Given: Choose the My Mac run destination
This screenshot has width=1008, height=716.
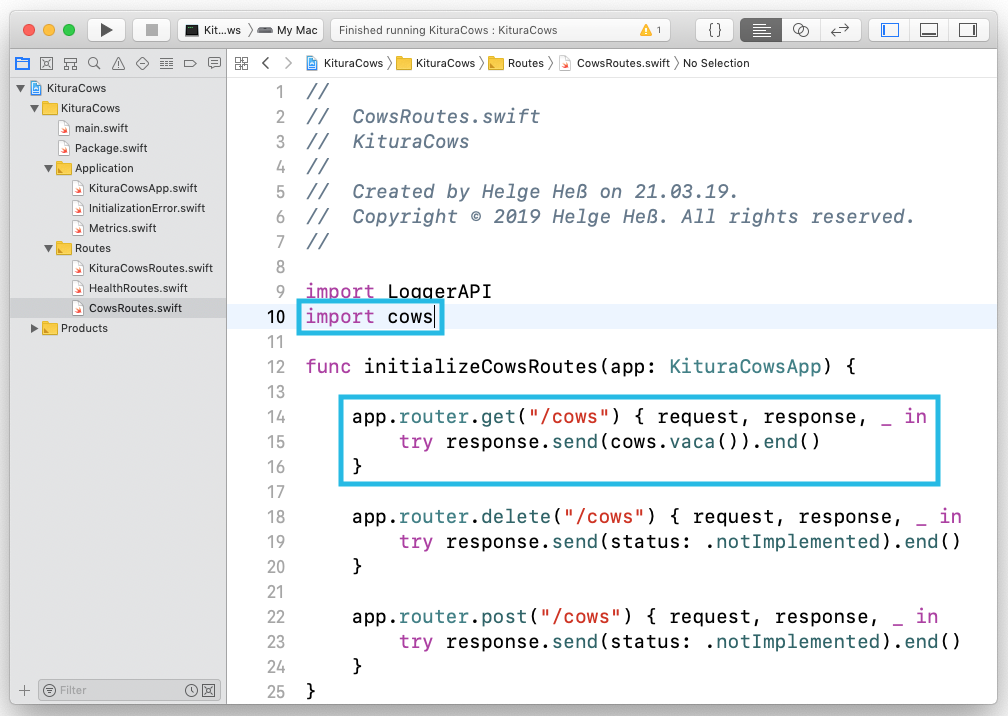Looking at the screenshot, I should point(289,30).
